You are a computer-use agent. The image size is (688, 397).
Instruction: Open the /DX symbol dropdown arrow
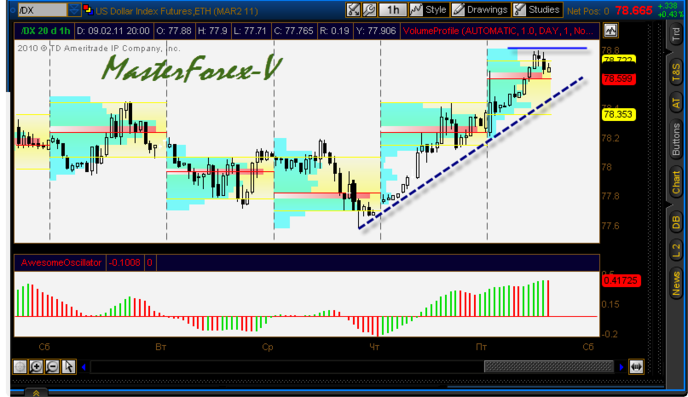click(x=74, y=10)
